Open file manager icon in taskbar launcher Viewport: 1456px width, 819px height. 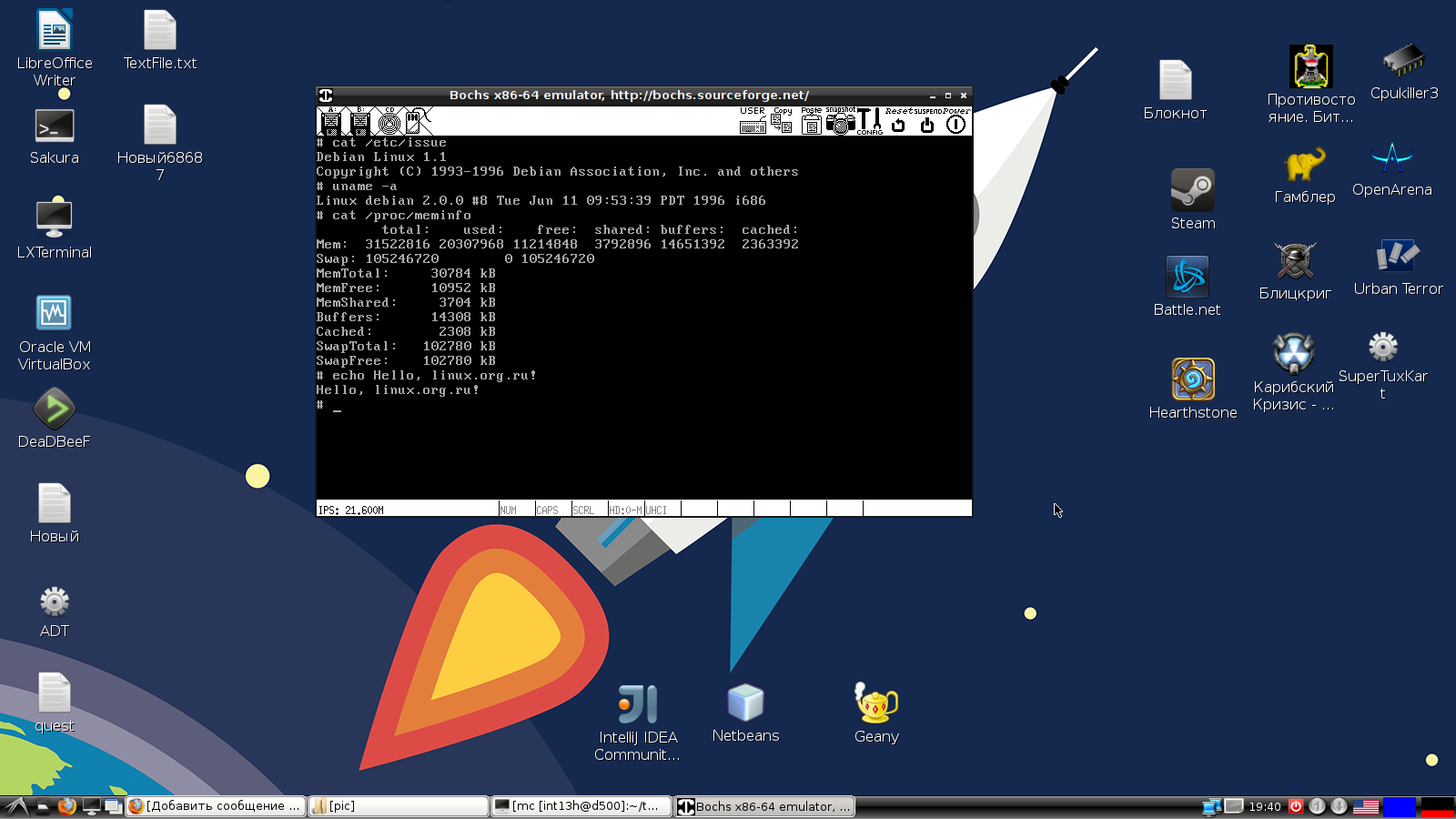pos(42,806)
